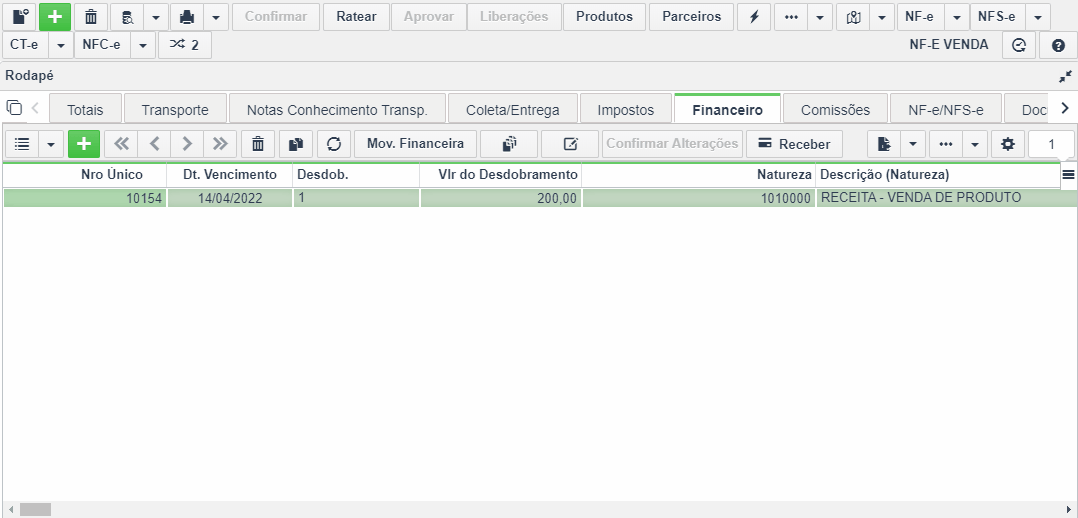
Task: Open the NFC-e dropdown arrow
Action: click(x=142, y=45)
